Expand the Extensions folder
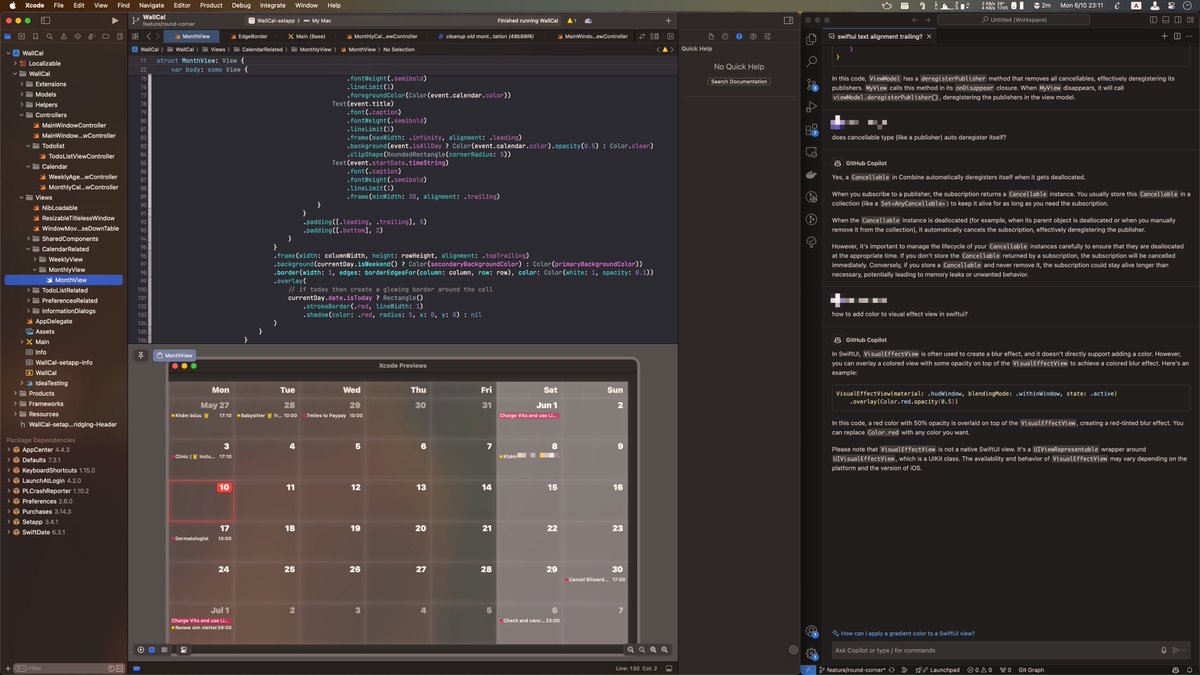Image resolution: width=1200 pixels, height=675 pixels. [x=22, y=84]
